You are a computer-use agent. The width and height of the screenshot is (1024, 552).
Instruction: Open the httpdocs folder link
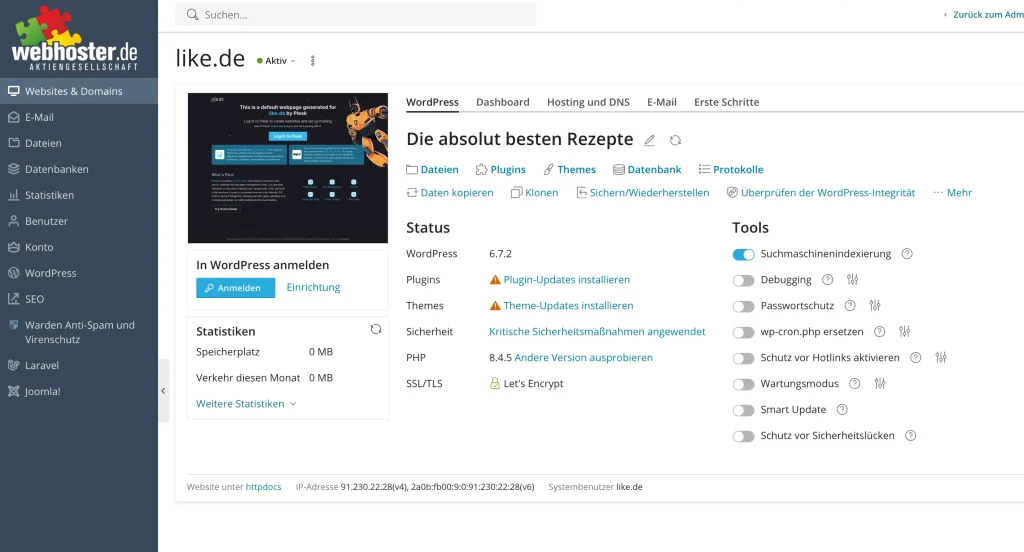(263, 487)
